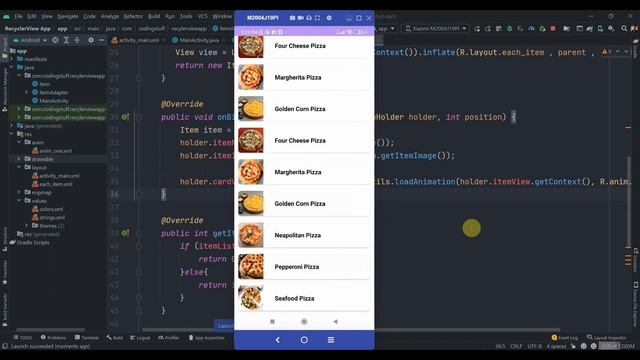Click the UTF-8 encoding in status bar
Image resolution: width=640 pixels, height=360 pixels.
[x=534, y=346]
